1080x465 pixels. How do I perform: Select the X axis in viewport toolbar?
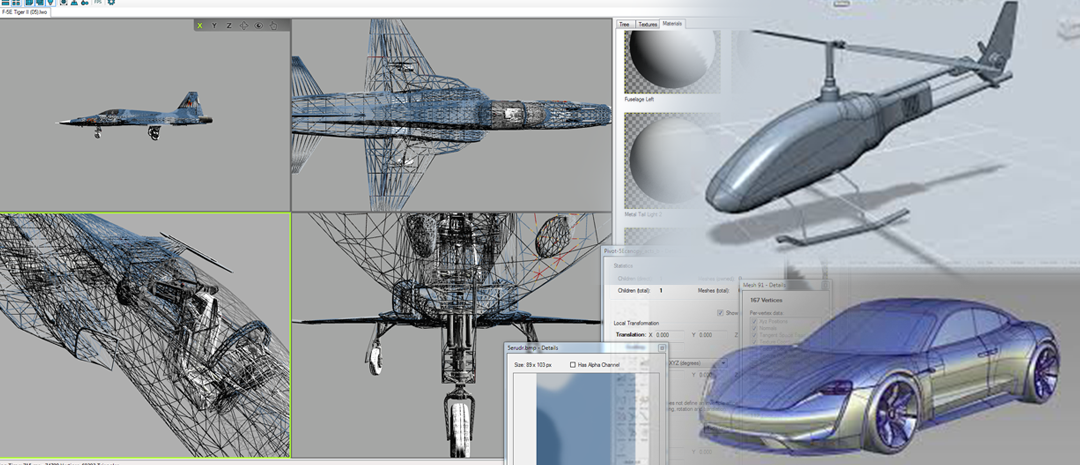click(200, 25)
